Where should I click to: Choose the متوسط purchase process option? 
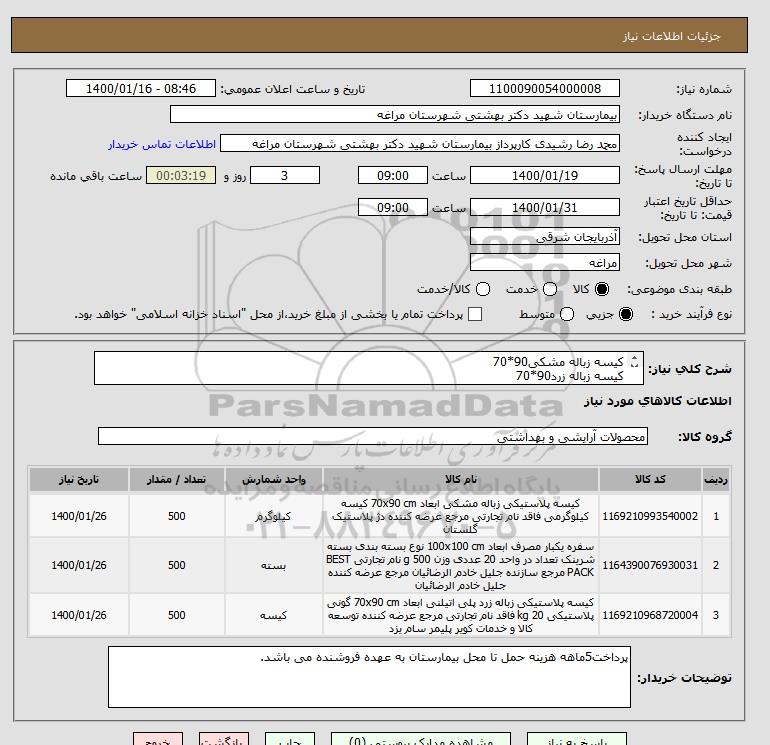pos(567,314)
